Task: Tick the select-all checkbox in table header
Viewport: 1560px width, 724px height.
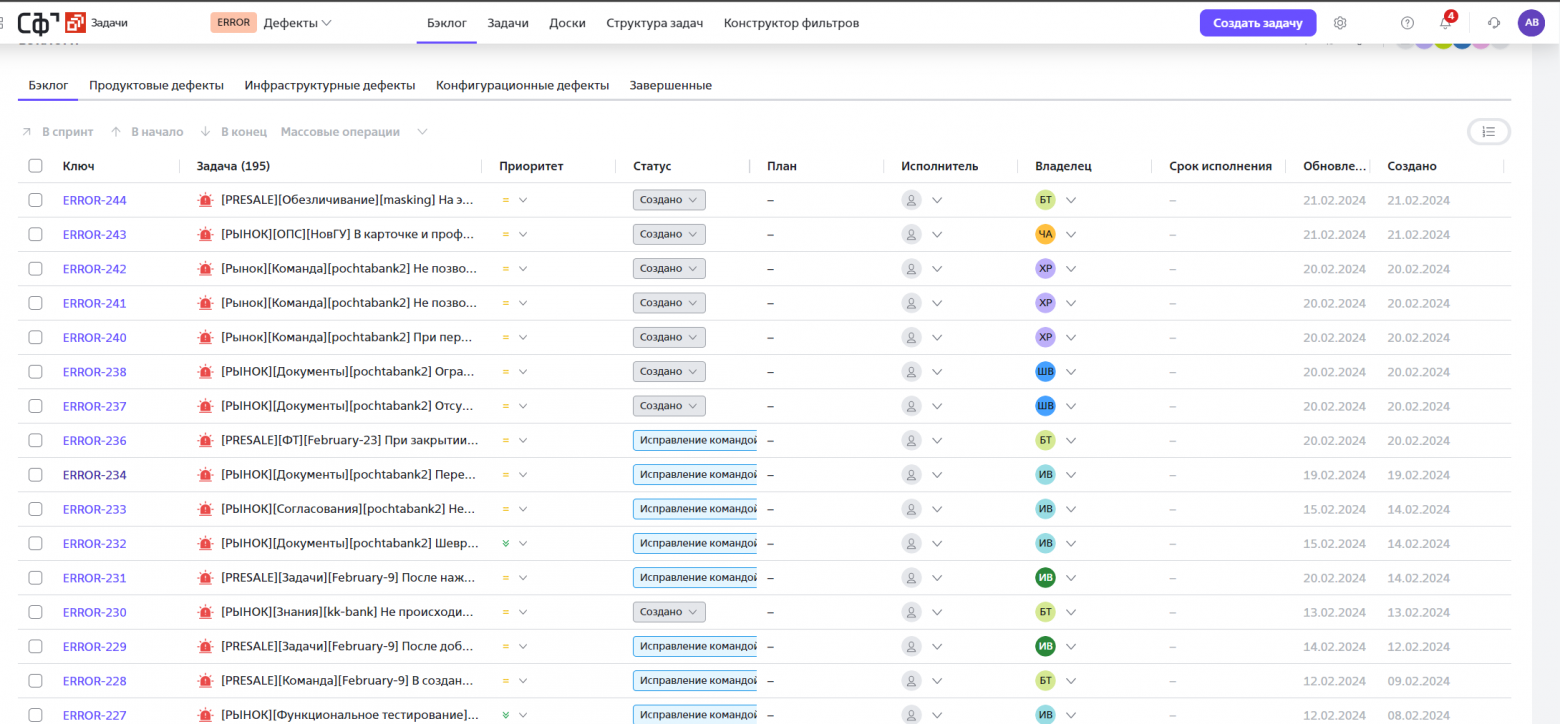Action: click(x=36, y=166)
